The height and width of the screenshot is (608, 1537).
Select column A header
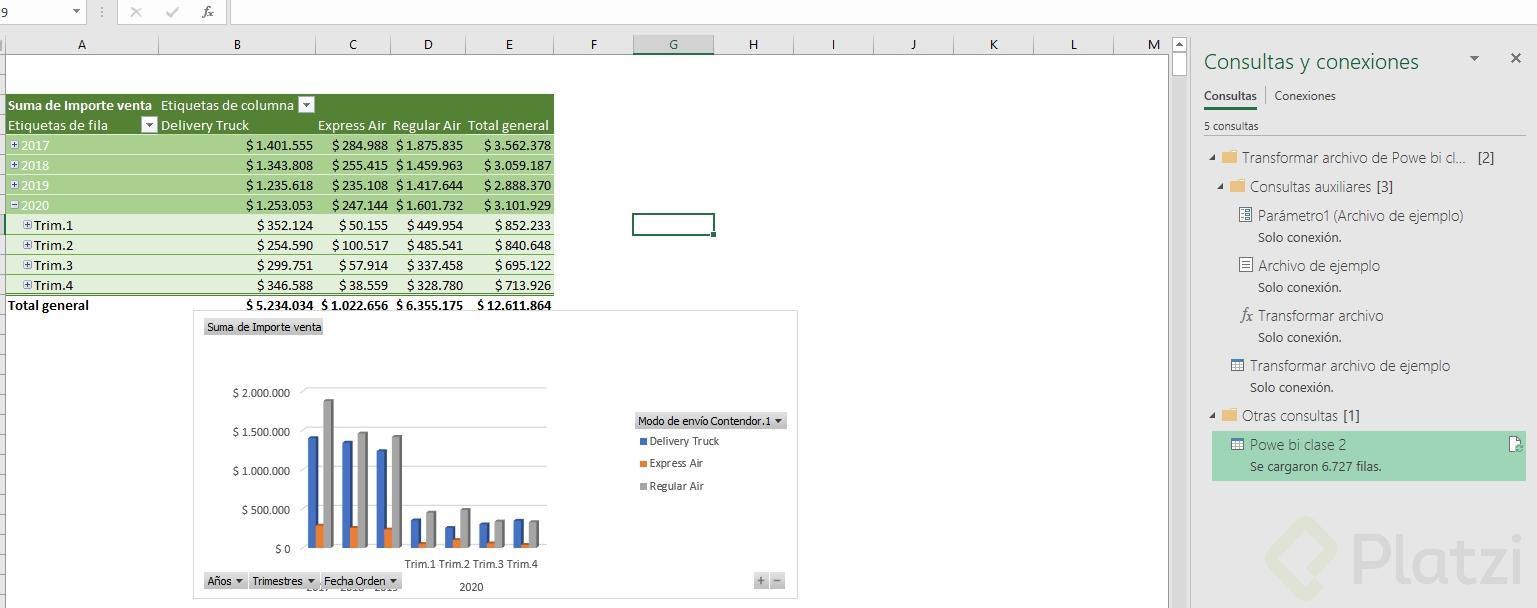[x=81, y=44]
